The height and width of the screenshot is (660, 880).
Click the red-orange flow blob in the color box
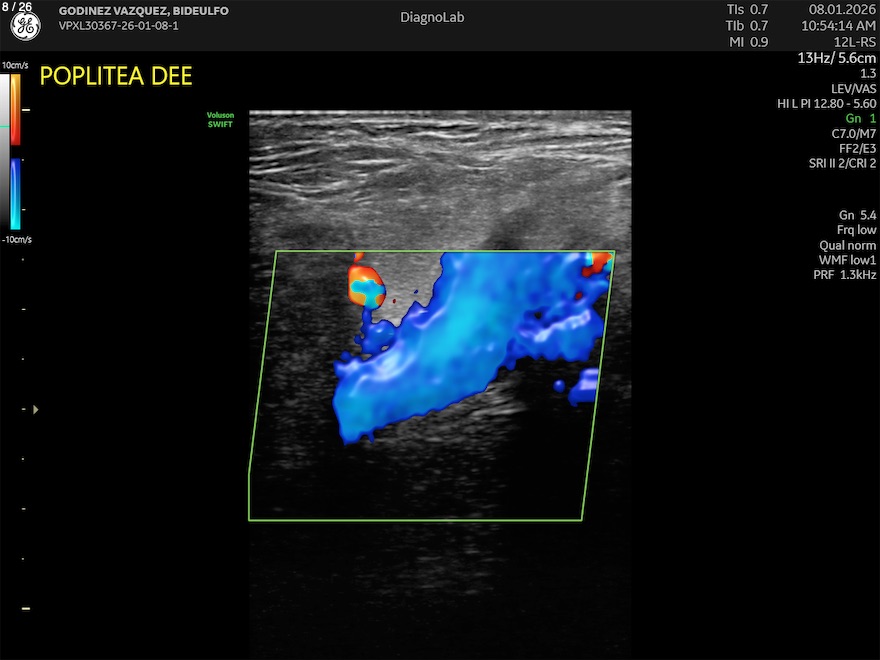[x=367, y=282]
